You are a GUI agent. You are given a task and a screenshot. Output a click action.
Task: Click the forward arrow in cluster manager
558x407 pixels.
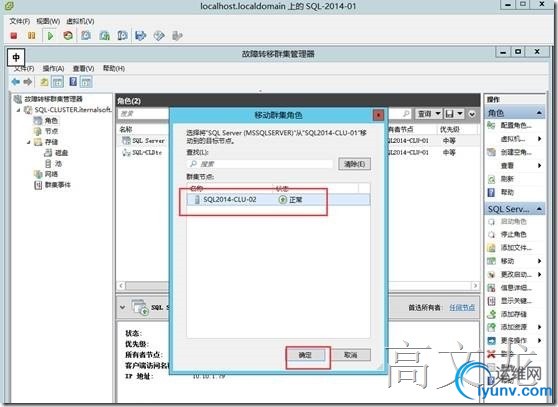point(28,82)
